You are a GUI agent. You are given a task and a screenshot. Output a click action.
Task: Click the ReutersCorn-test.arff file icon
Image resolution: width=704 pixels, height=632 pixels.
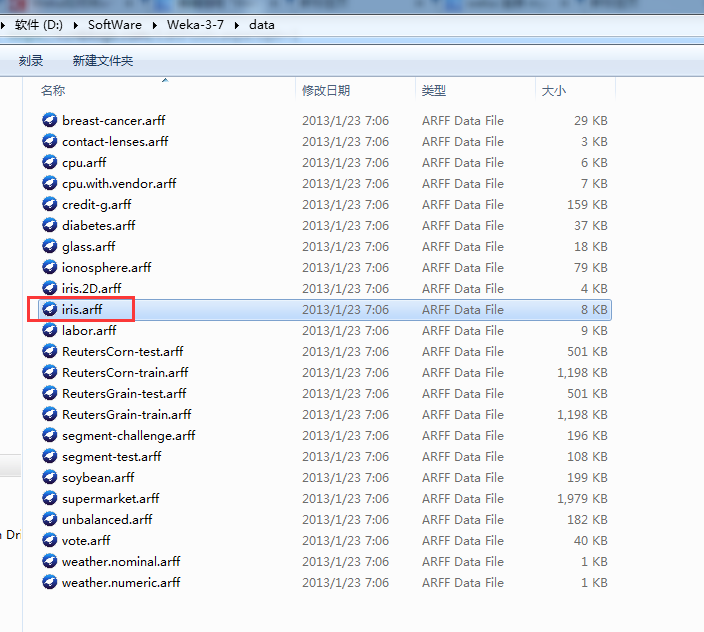(x=49, y=351)
